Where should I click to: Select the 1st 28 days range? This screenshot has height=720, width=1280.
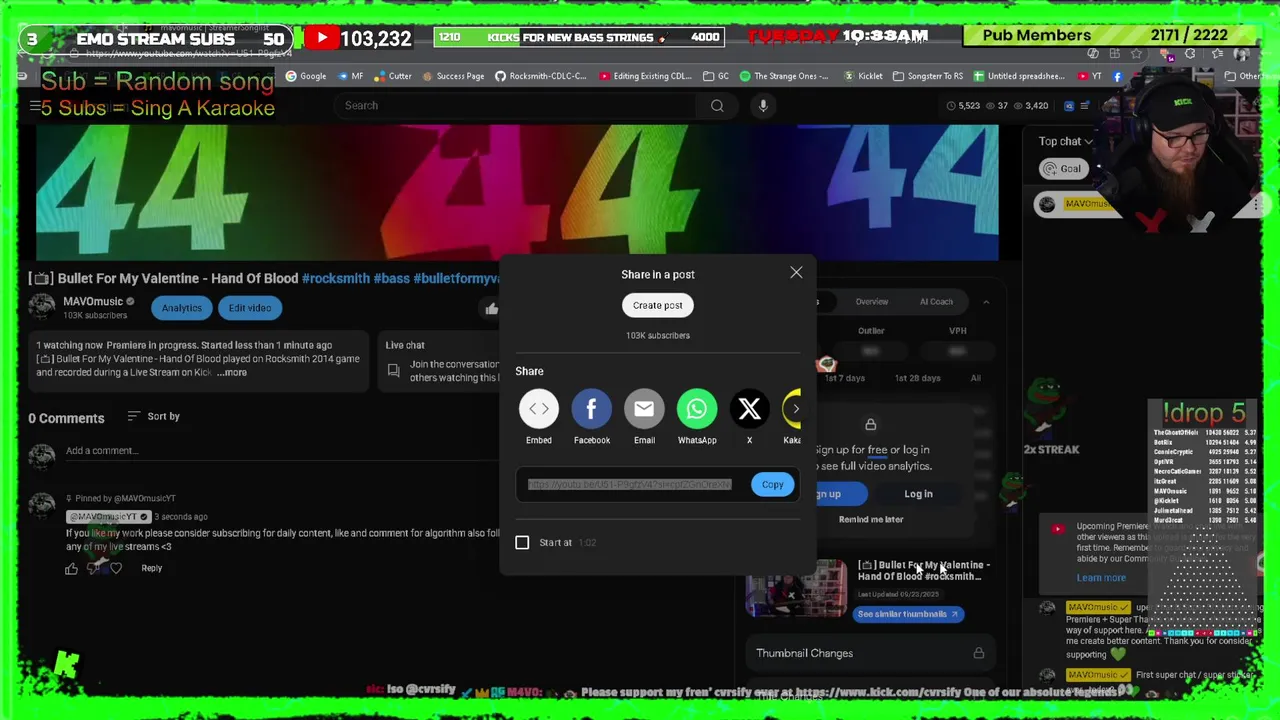917,378
